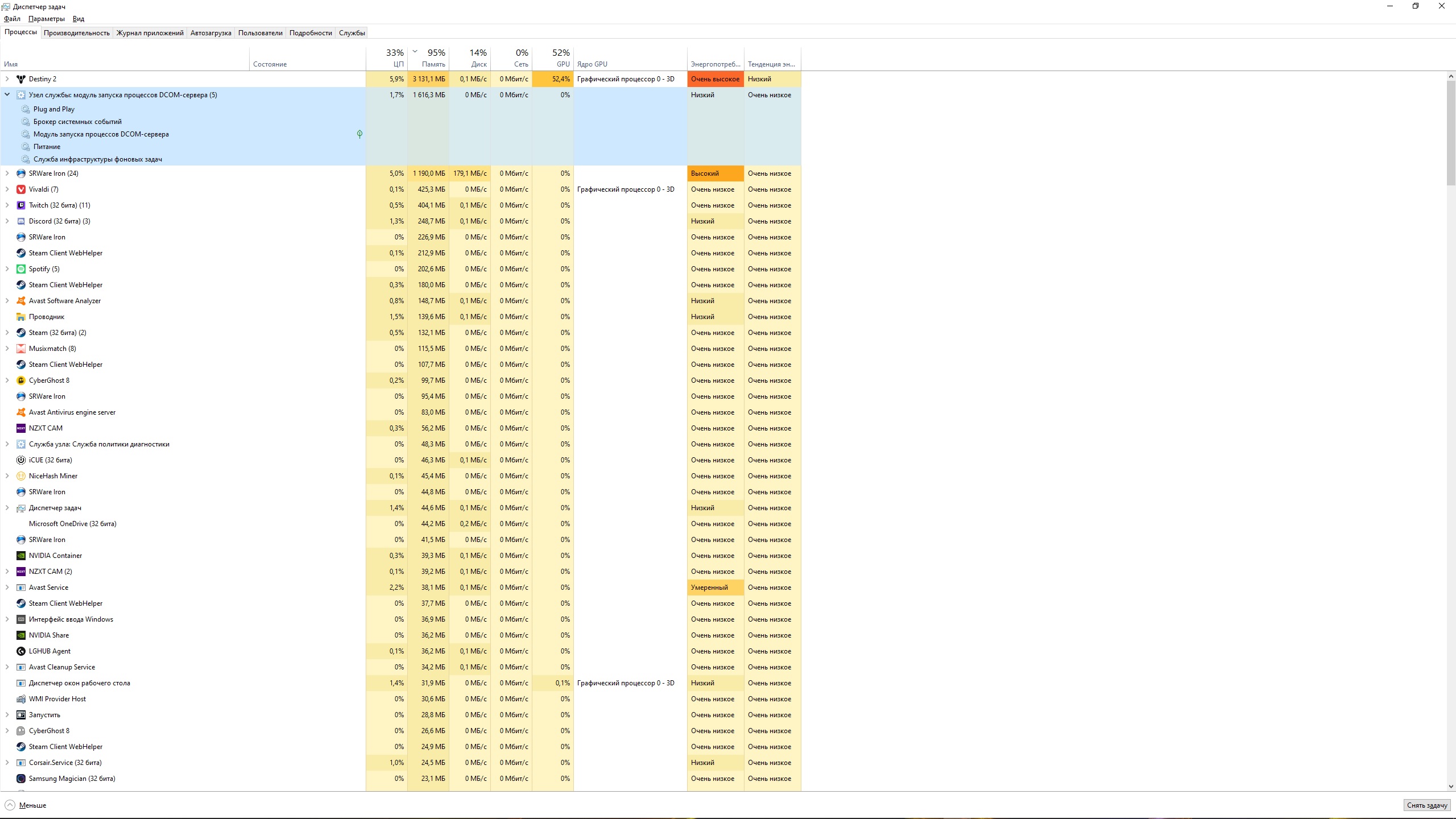The height and width of the screenshot is (819, 1456).
Task: Click the Discord process icon
Action: click(x=22, y=221)
